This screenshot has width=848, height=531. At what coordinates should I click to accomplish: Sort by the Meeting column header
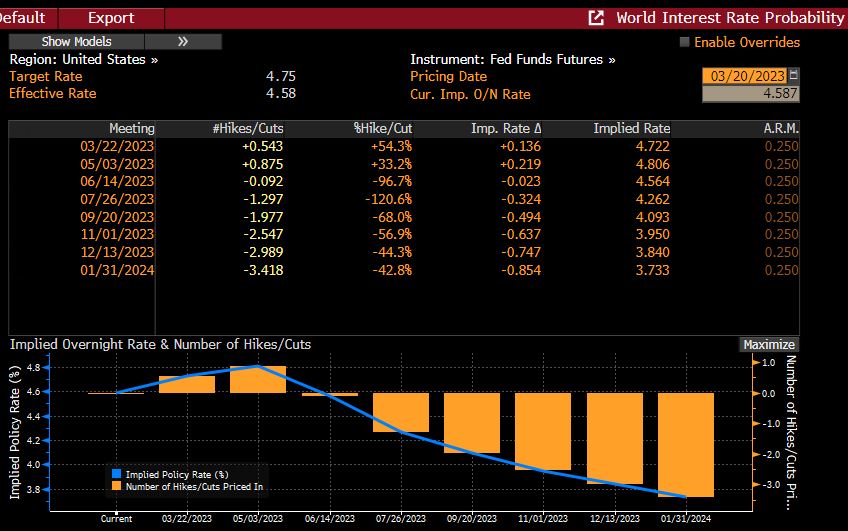[131, 129]
